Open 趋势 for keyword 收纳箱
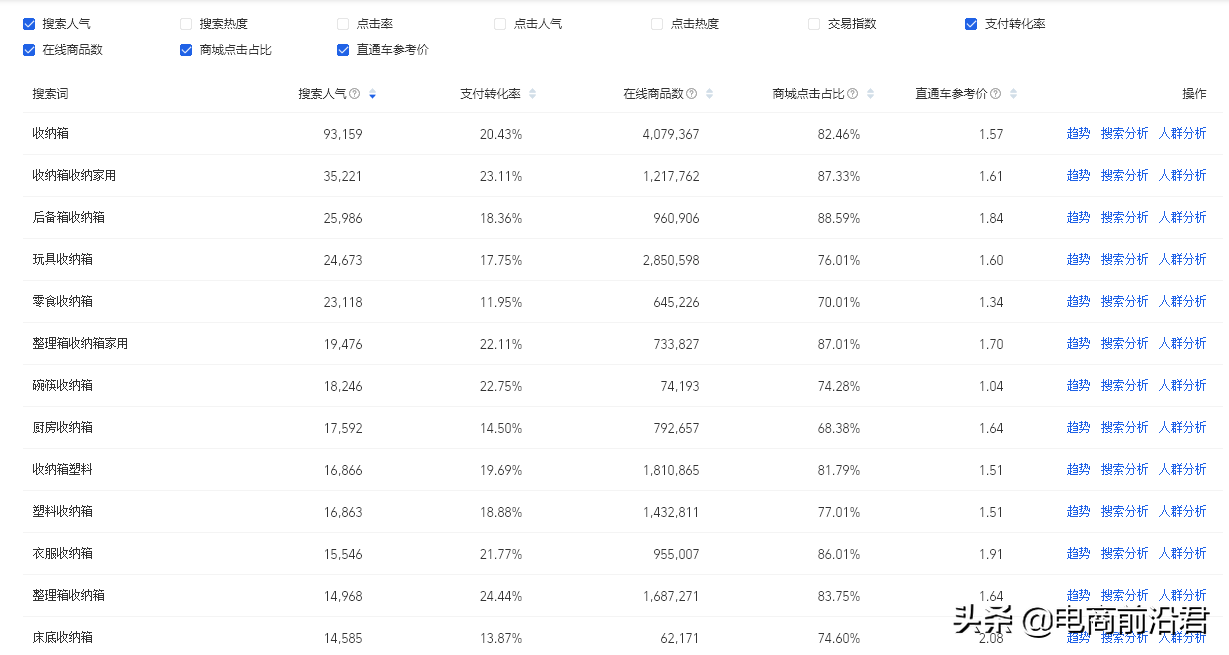Screen dimensions: 1229x655 (1078, 132)
